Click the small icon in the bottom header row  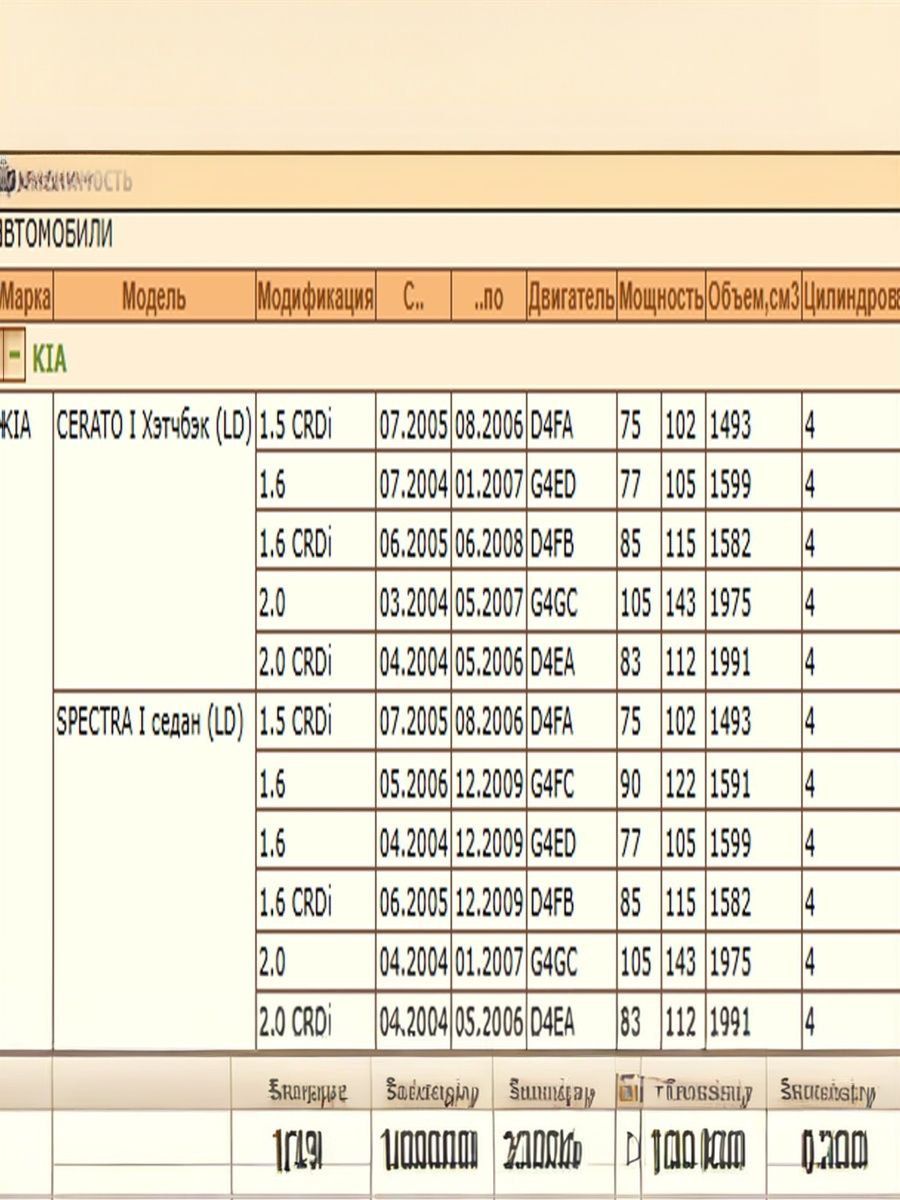(628, 1090)
